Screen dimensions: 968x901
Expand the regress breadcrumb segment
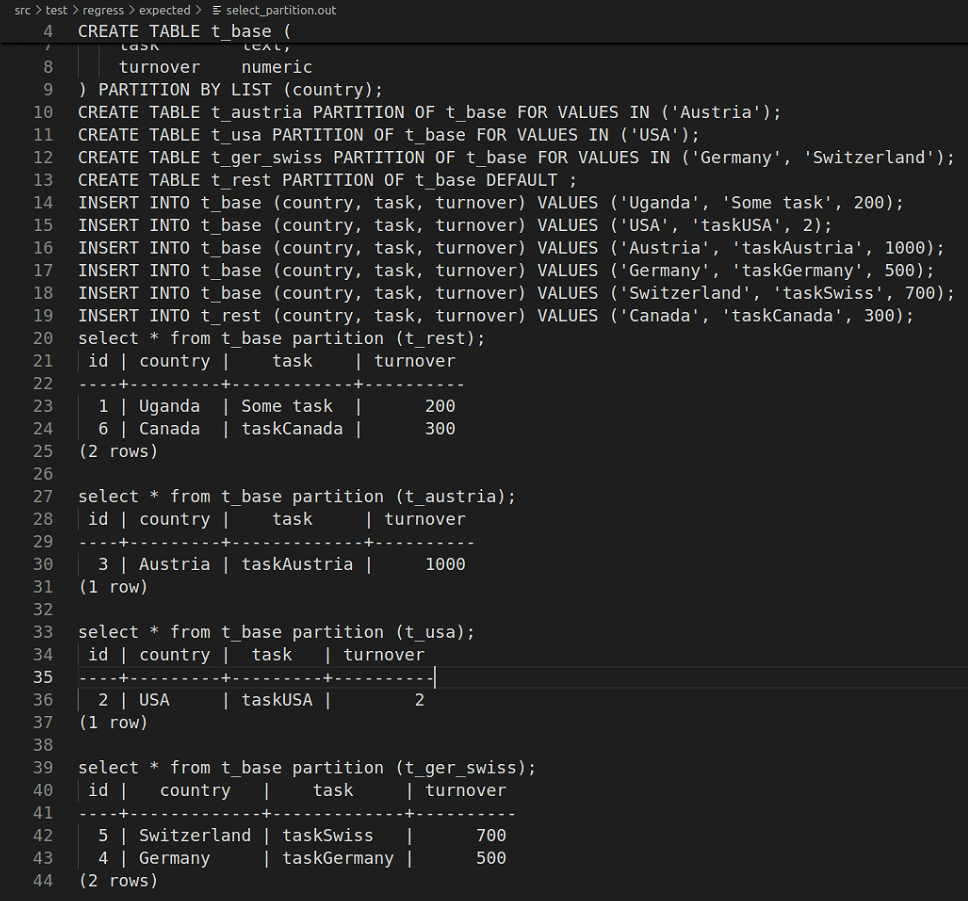pos(103,10)
